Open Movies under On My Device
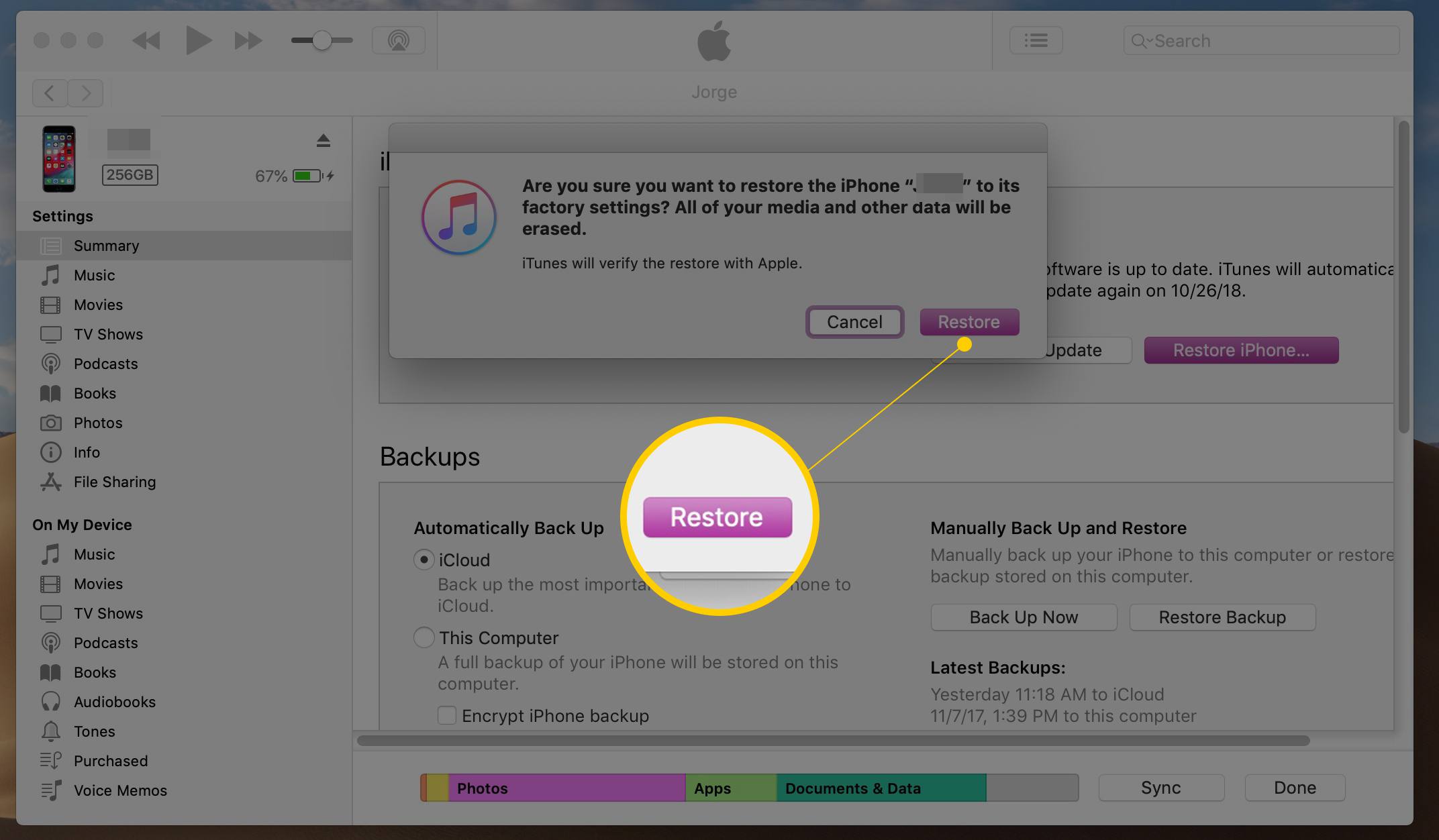Viewport: 1439px width, 840px height. 184,584
